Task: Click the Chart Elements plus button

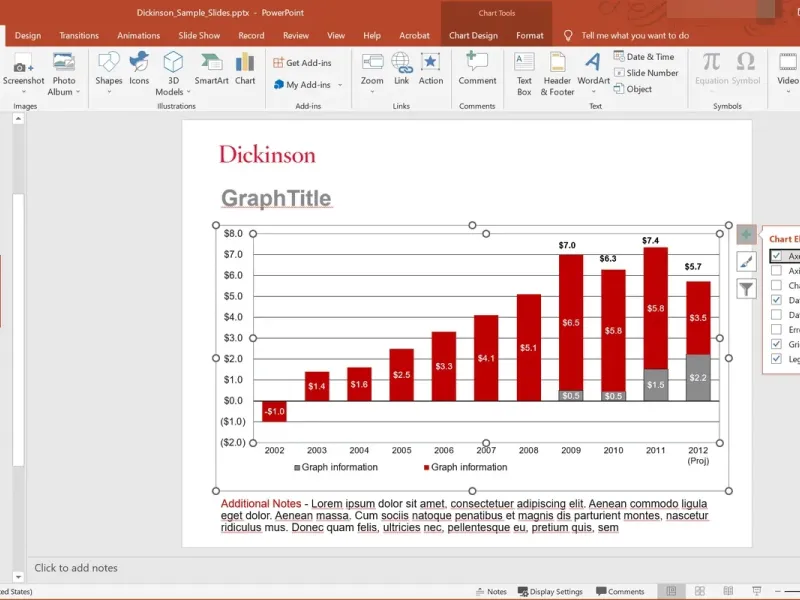Action: [746, 235]
